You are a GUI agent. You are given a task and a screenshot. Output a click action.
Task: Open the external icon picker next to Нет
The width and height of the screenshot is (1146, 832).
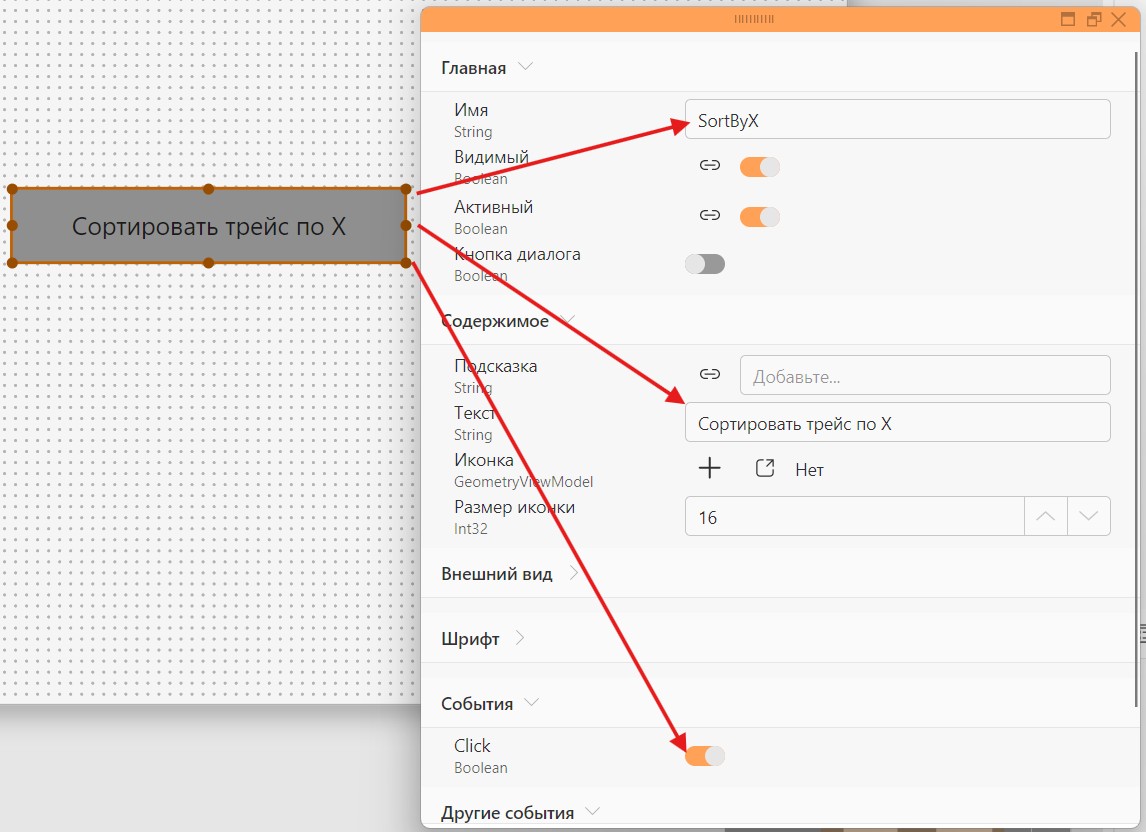click(x=764, y=468)
